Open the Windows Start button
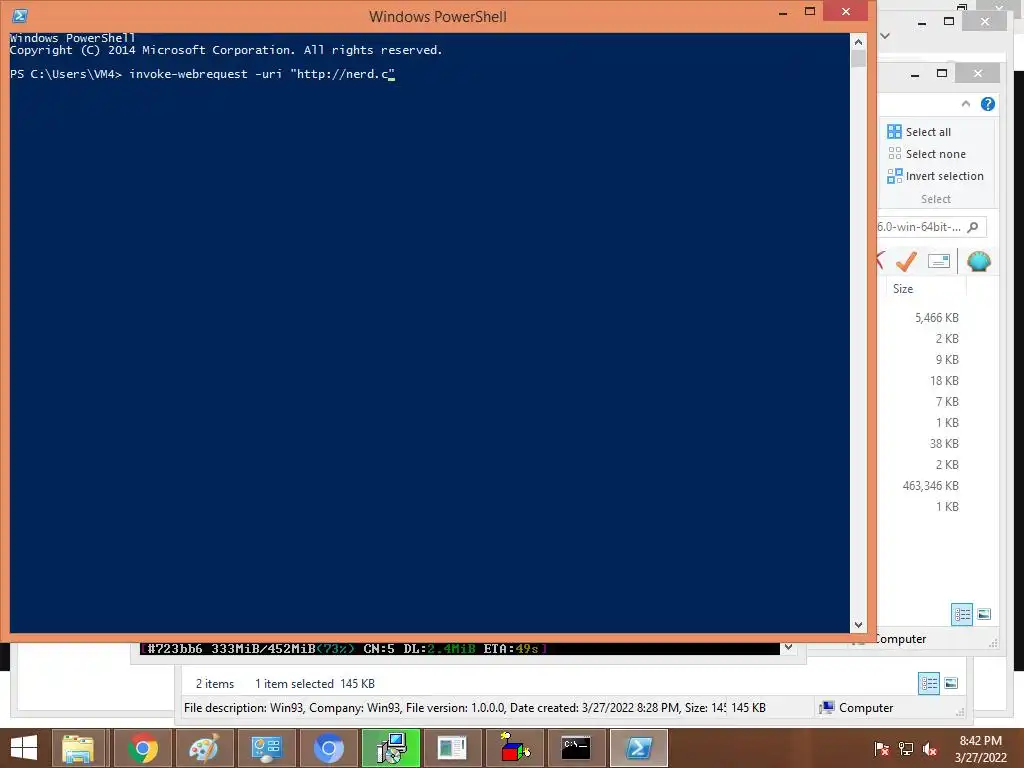 point(24,748)
